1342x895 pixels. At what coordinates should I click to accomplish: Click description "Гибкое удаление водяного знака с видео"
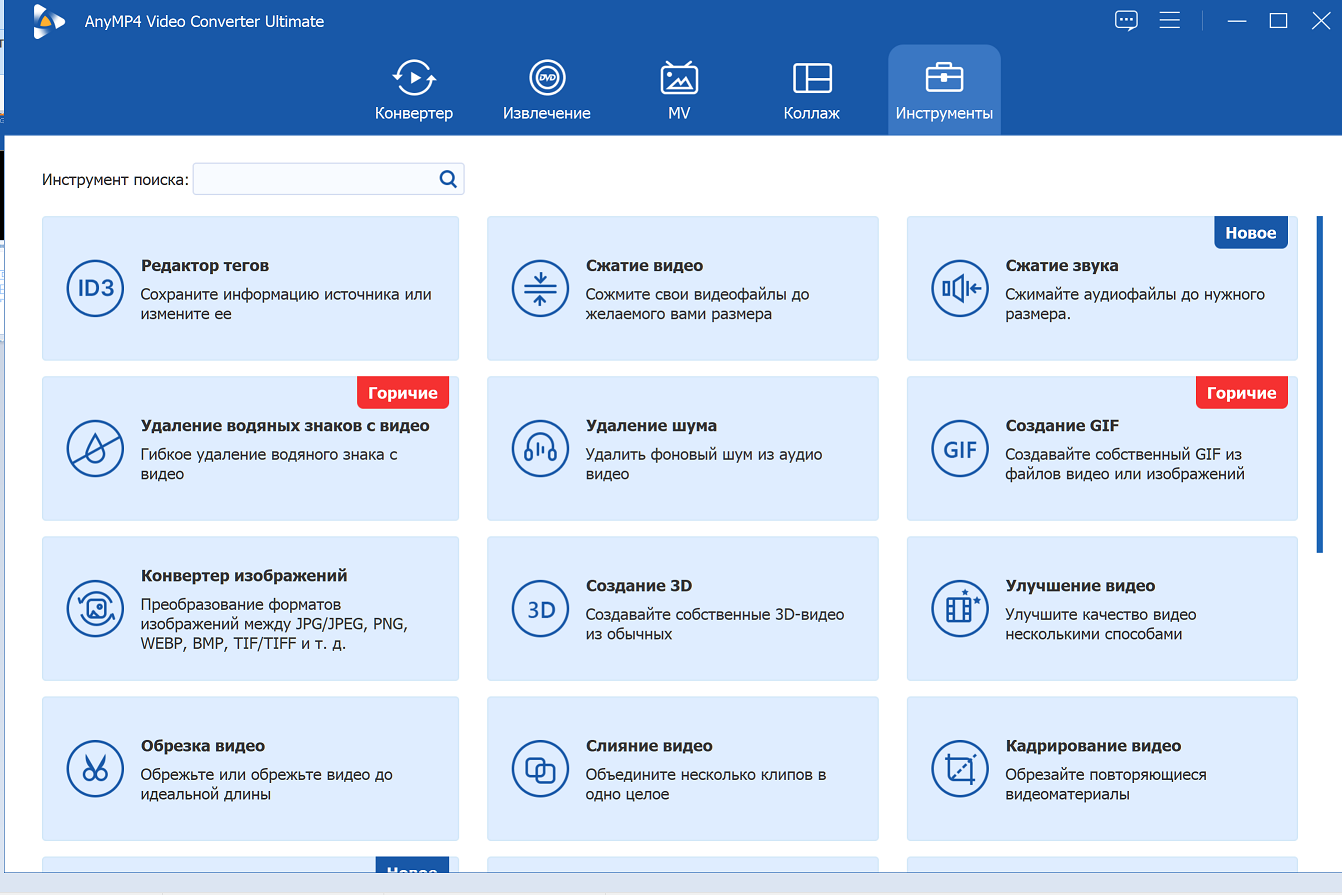coord(269,464)
